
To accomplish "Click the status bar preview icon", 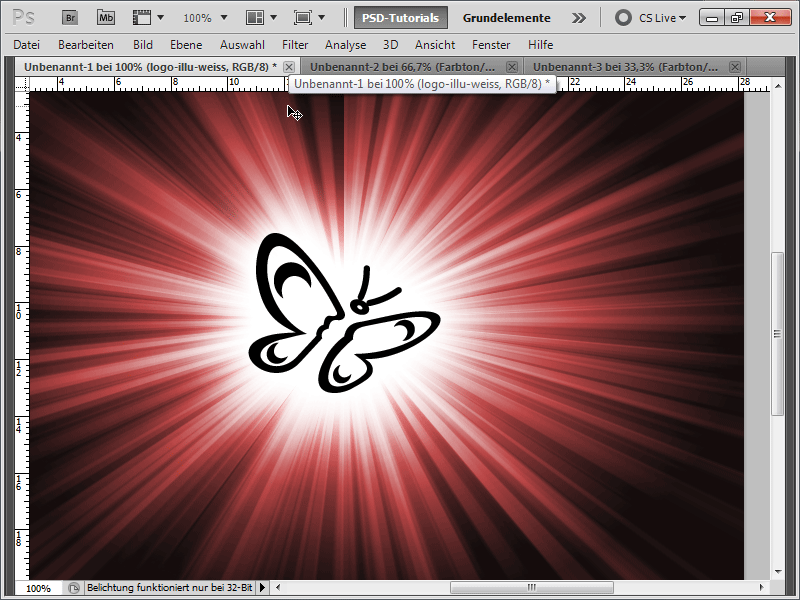I will pyautogui.click(x=73, y=588).
